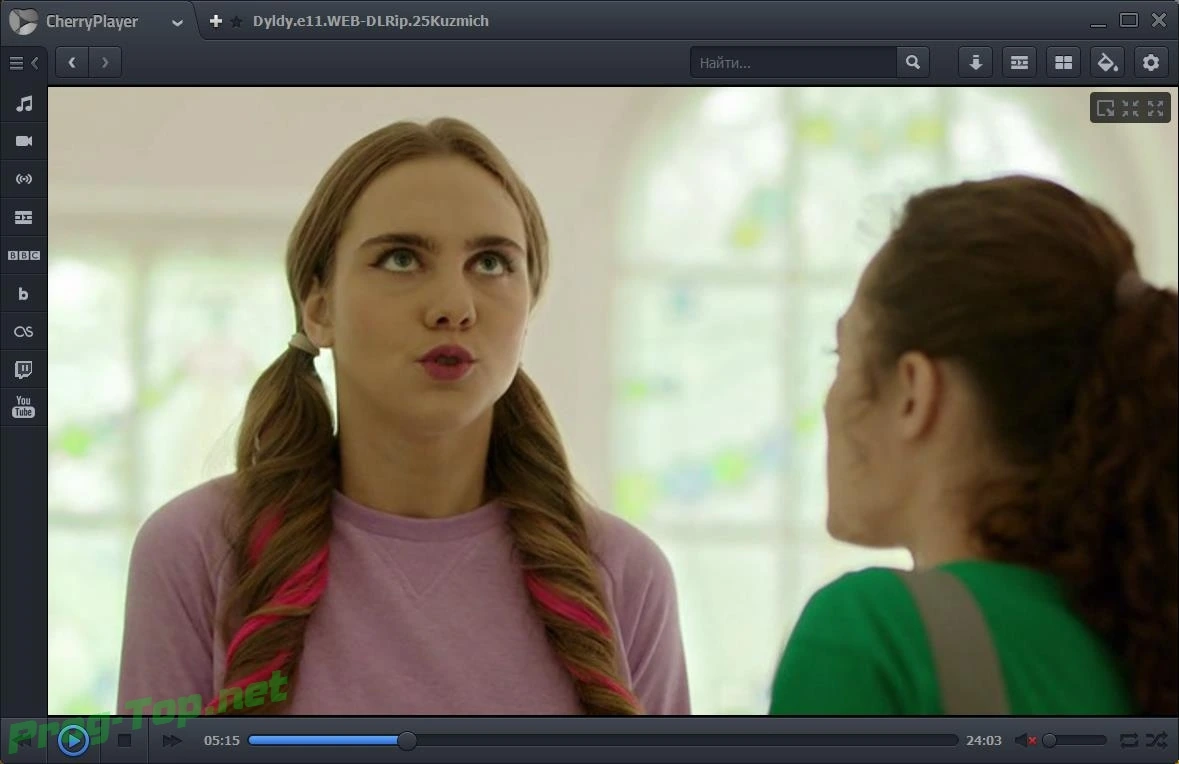Screen dimensions: 1179x764
Task: Enter fullscreen with outward arrows icon
Action: pos(1156,108)
